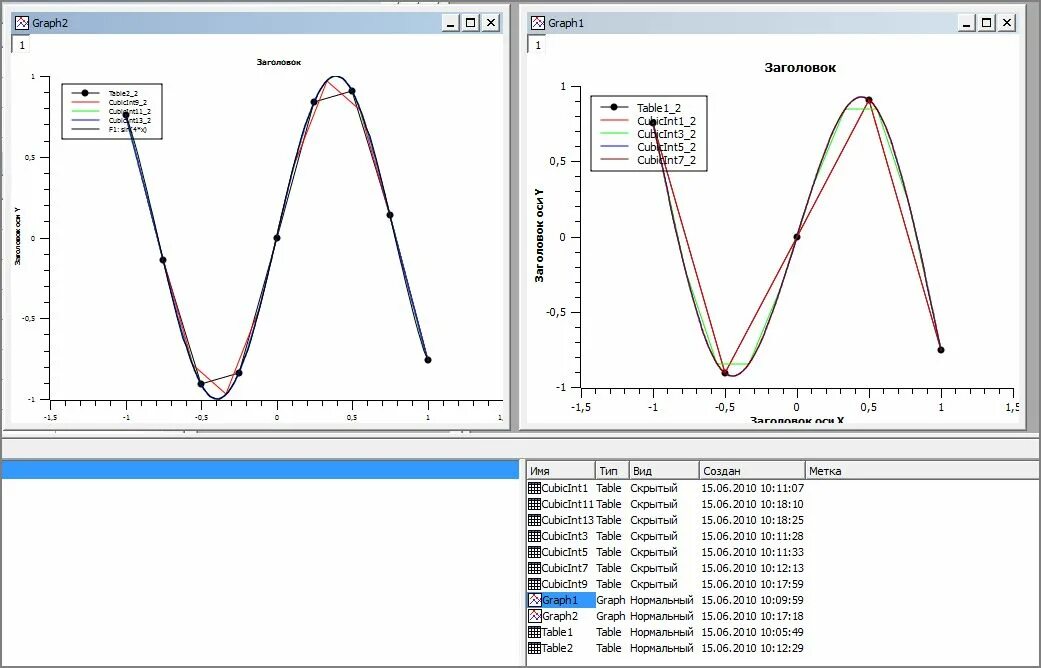Image resolution: width=1041 pixels, height=668 pixels.
Task: Maximize the Graph1 window
Action: (987, 23)
